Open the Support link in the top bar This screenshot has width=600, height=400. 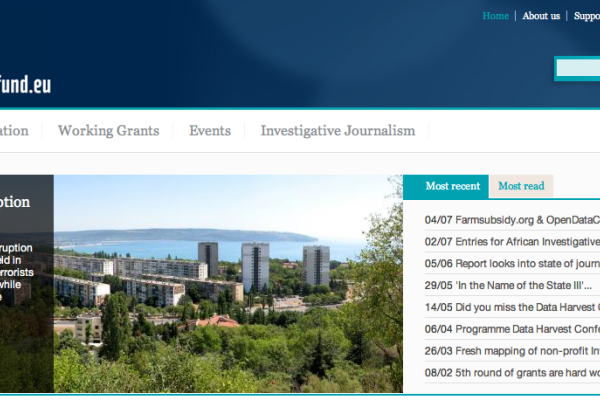point(586,16)
